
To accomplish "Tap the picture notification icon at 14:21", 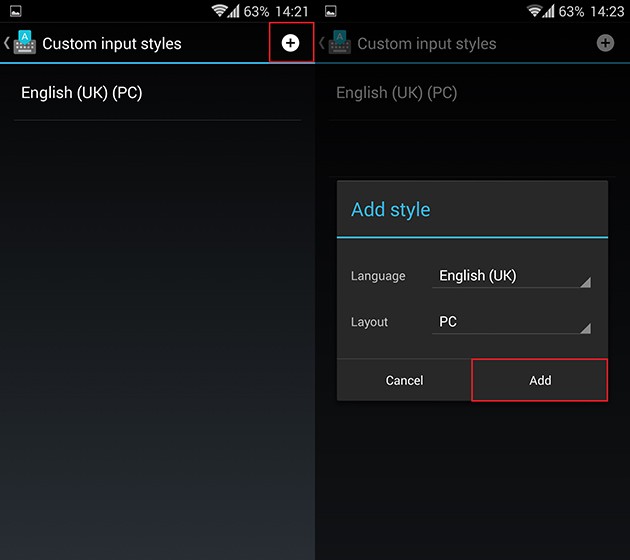I will [x=16, y=11].
